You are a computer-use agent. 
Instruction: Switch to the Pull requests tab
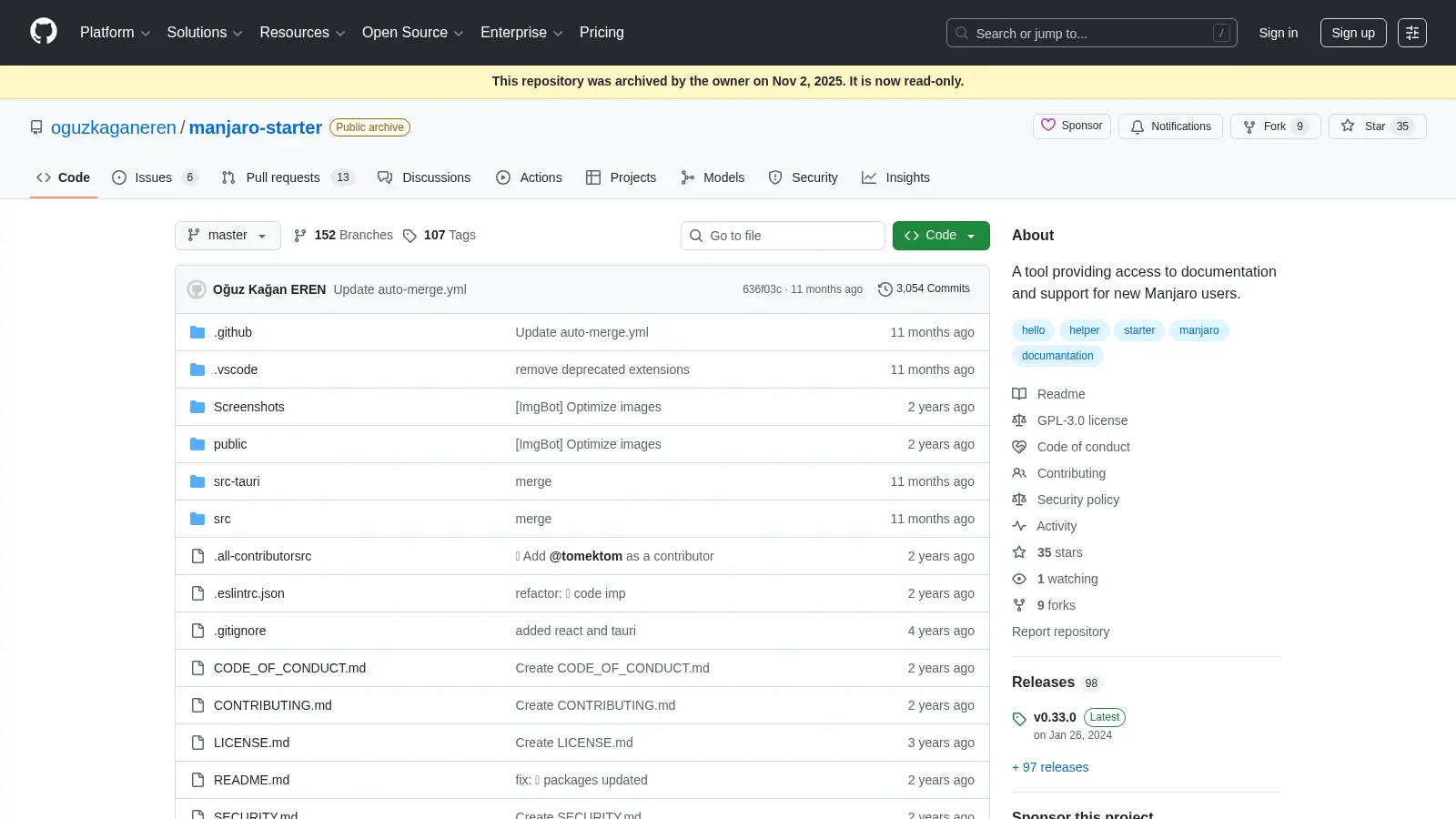288,177
